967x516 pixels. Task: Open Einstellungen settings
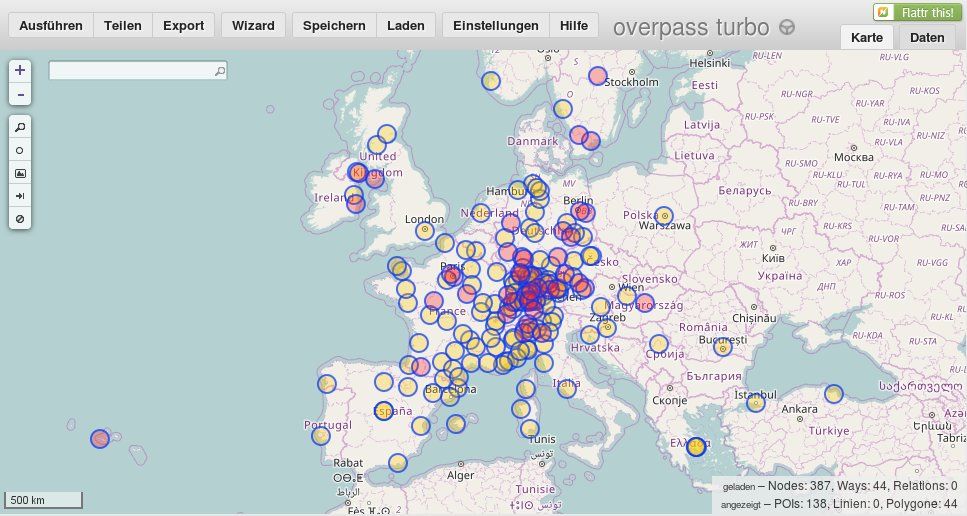pos(495,26)
